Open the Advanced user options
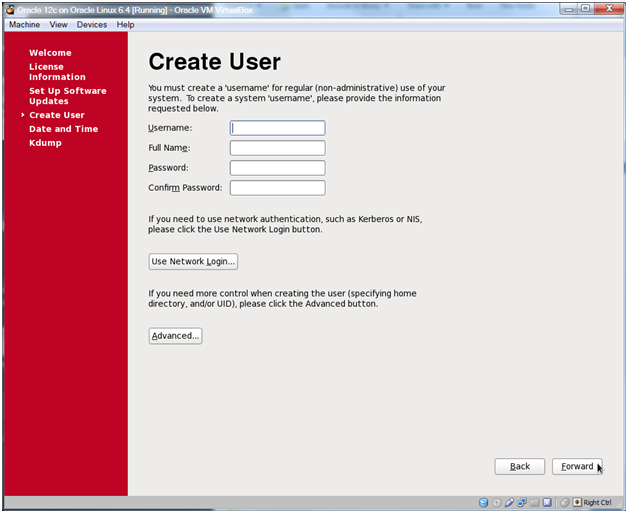This screenshot has height=513, width=628. (175, 336)
